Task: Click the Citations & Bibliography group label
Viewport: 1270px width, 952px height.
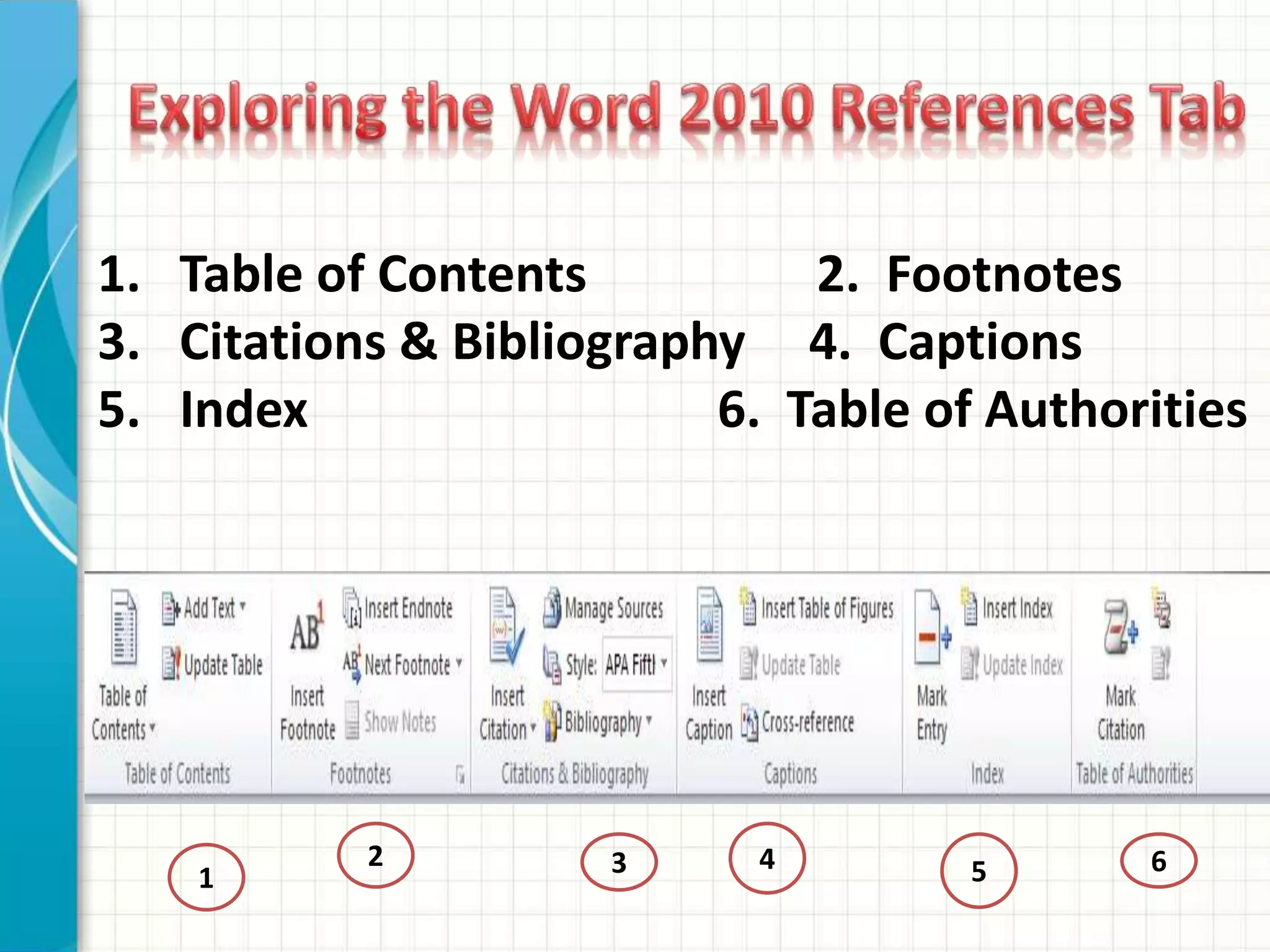Action: pos(575,775)
